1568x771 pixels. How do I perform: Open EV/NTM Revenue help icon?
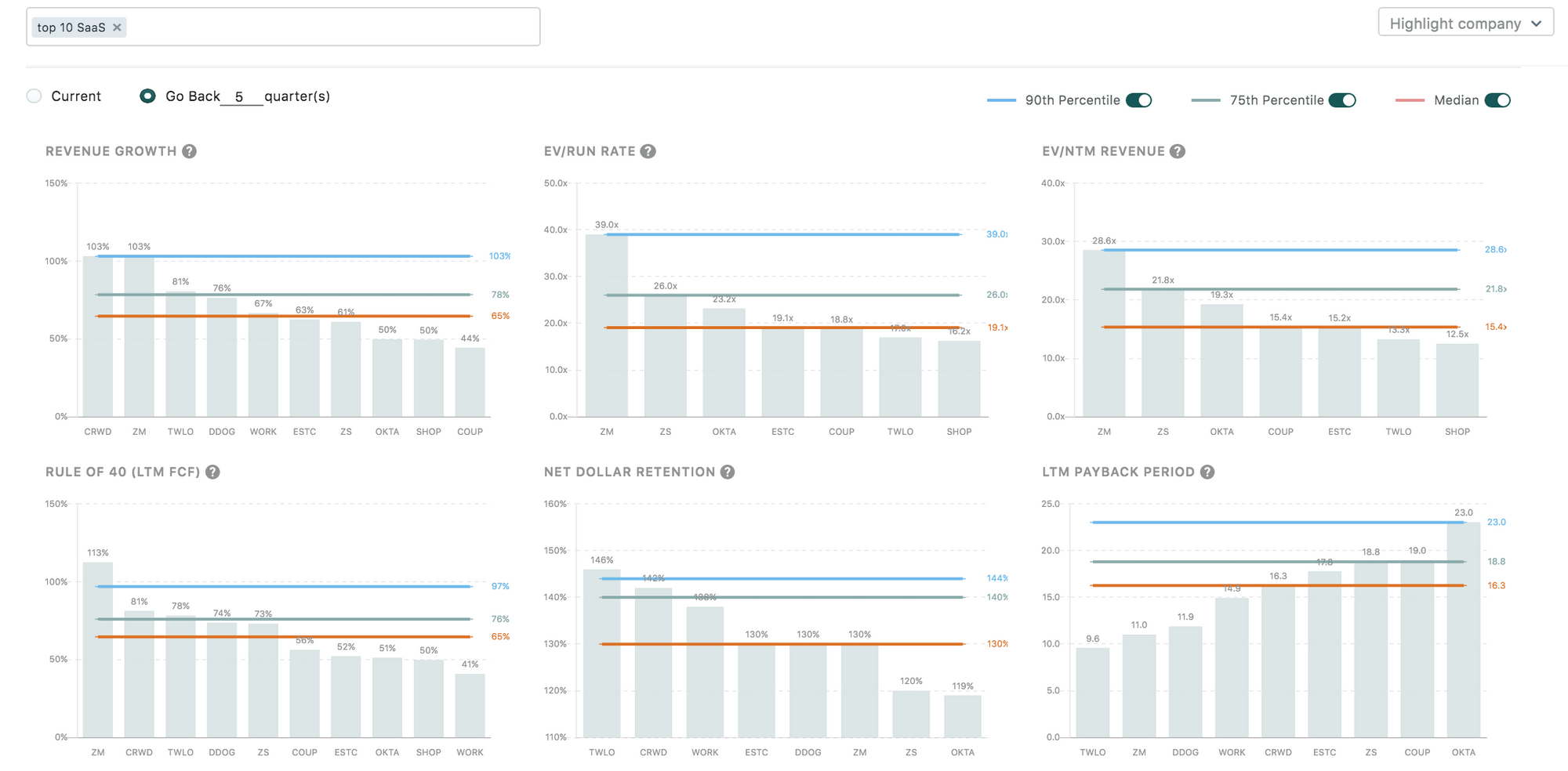(x=1177, y=151)
